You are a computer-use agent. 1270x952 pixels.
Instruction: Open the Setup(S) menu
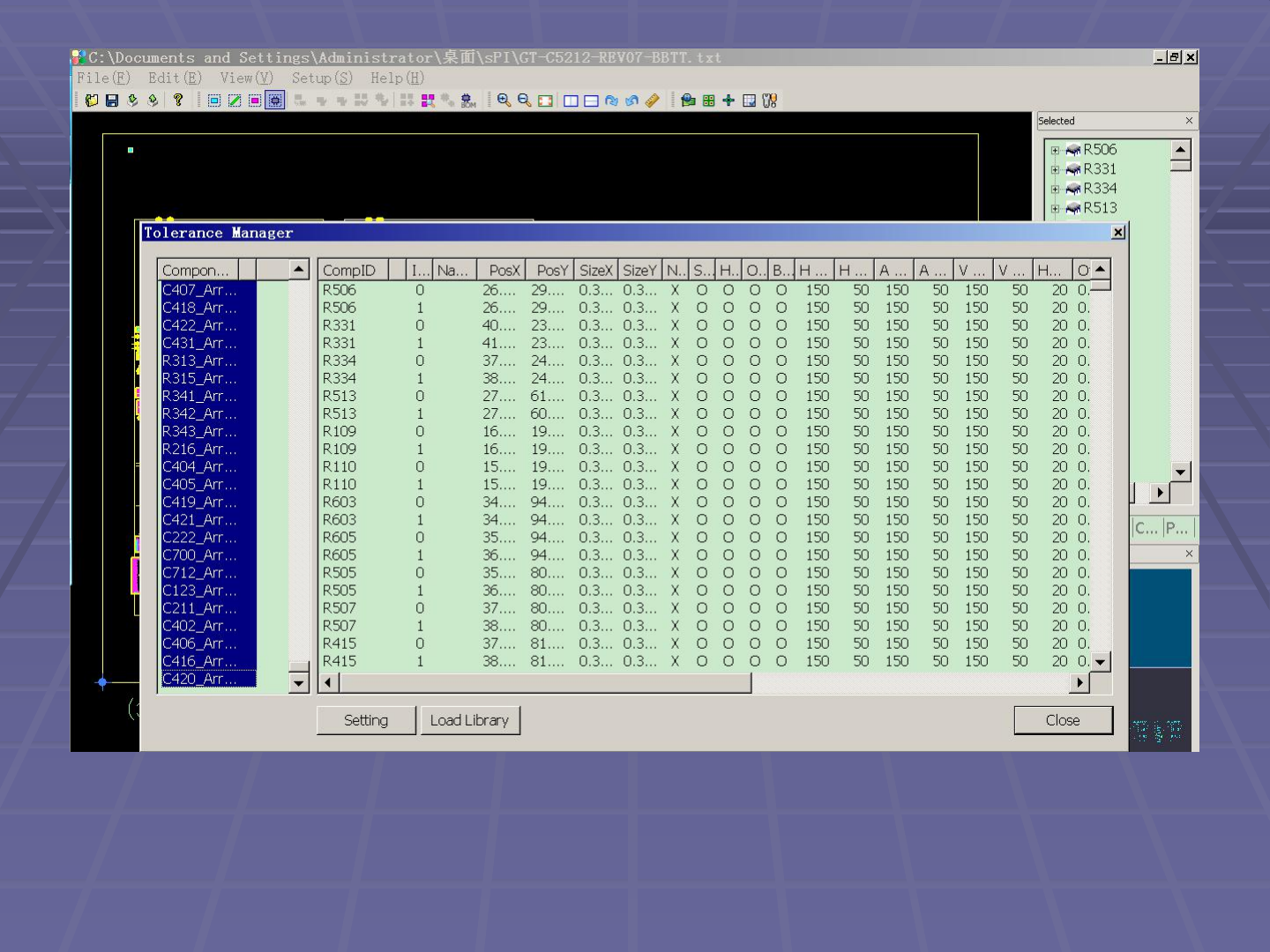click(x=322, y=78)
